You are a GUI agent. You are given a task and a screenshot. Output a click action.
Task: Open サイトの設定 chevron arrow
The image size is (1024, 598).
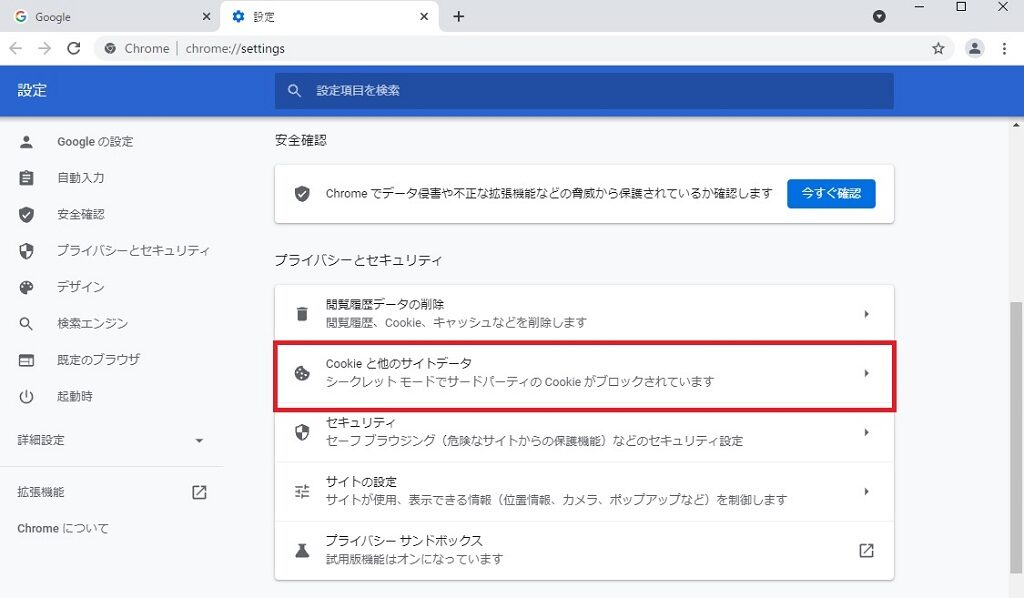866,492
